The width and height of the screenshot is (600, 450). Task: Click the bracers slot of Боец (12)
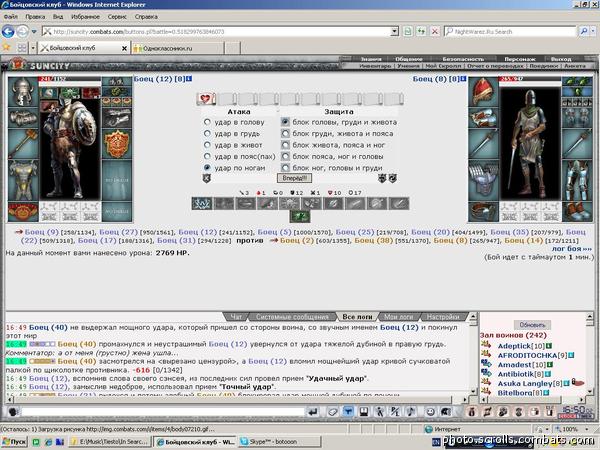pyautogui.click(x=23, y=118)
